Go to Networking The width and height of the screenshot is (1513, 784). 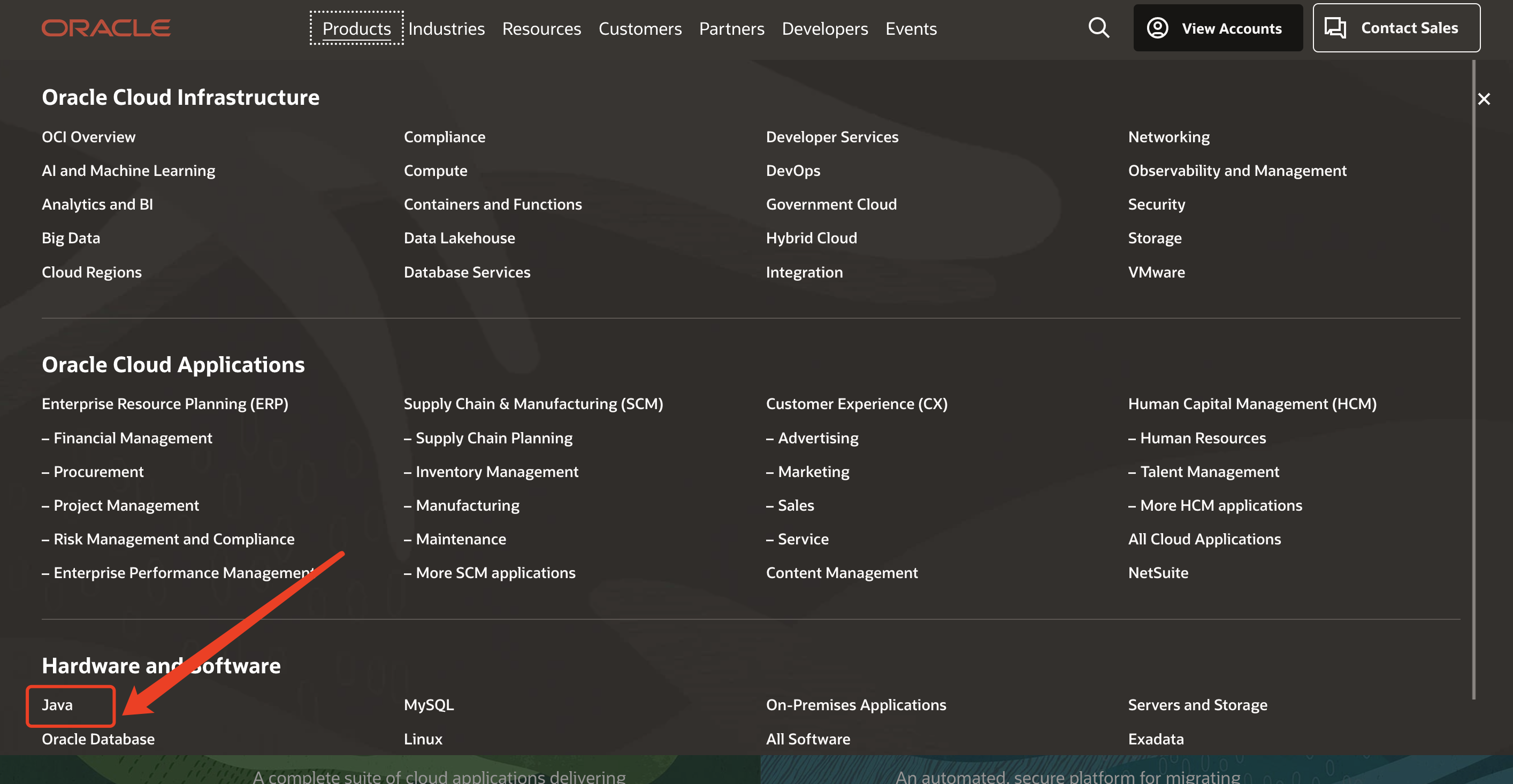1169,137
